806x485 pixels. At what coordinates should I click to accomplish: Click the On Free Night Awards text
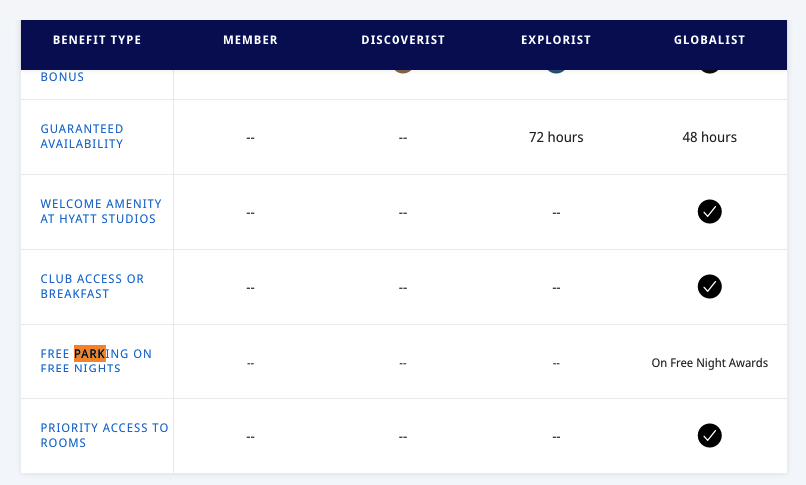[709, 363]
